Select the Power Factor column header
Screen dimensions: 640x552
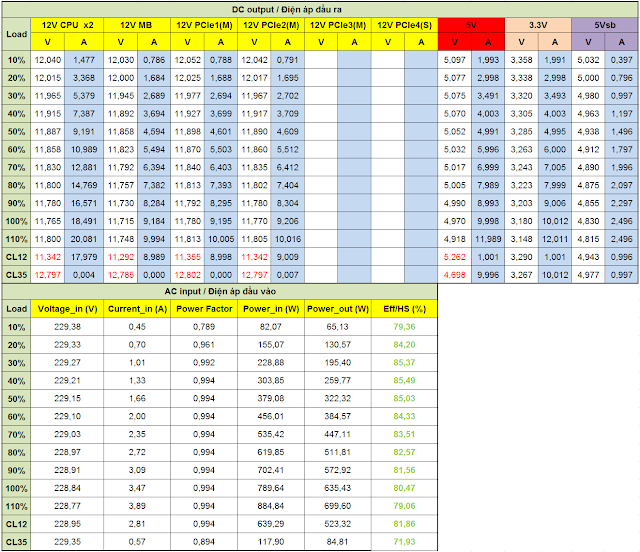coord(204,309)
